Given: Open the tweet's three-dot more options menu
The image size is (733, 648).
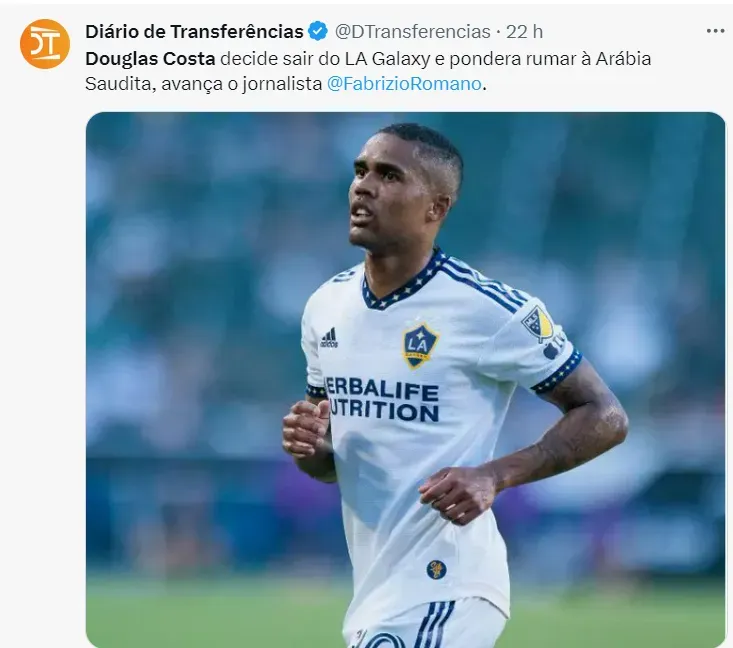Looking at the screenshot, I should [x=715, y=31].
